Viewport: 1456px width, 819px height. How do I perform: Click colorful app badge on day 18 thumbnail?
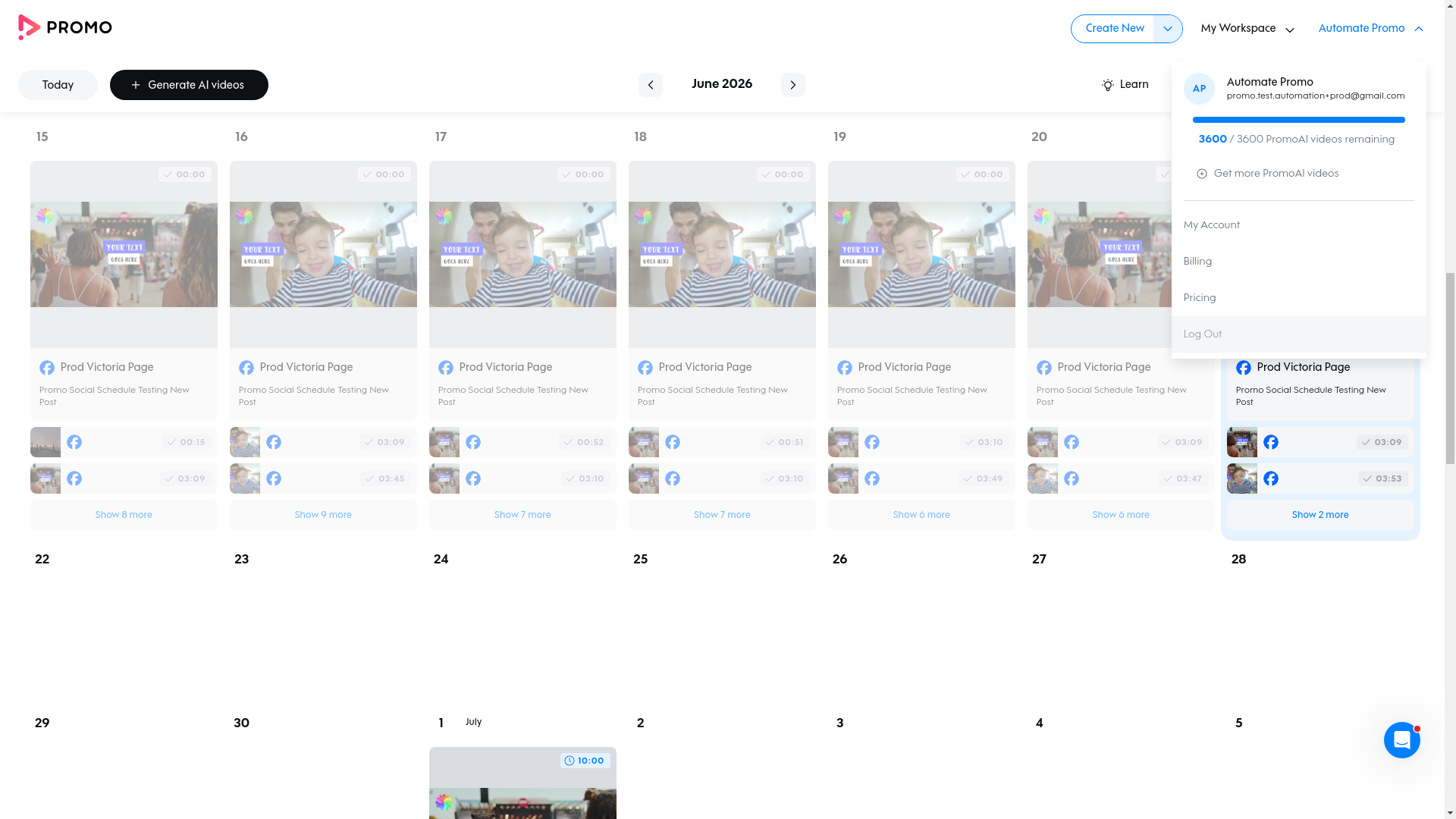[x=644, y=217]
